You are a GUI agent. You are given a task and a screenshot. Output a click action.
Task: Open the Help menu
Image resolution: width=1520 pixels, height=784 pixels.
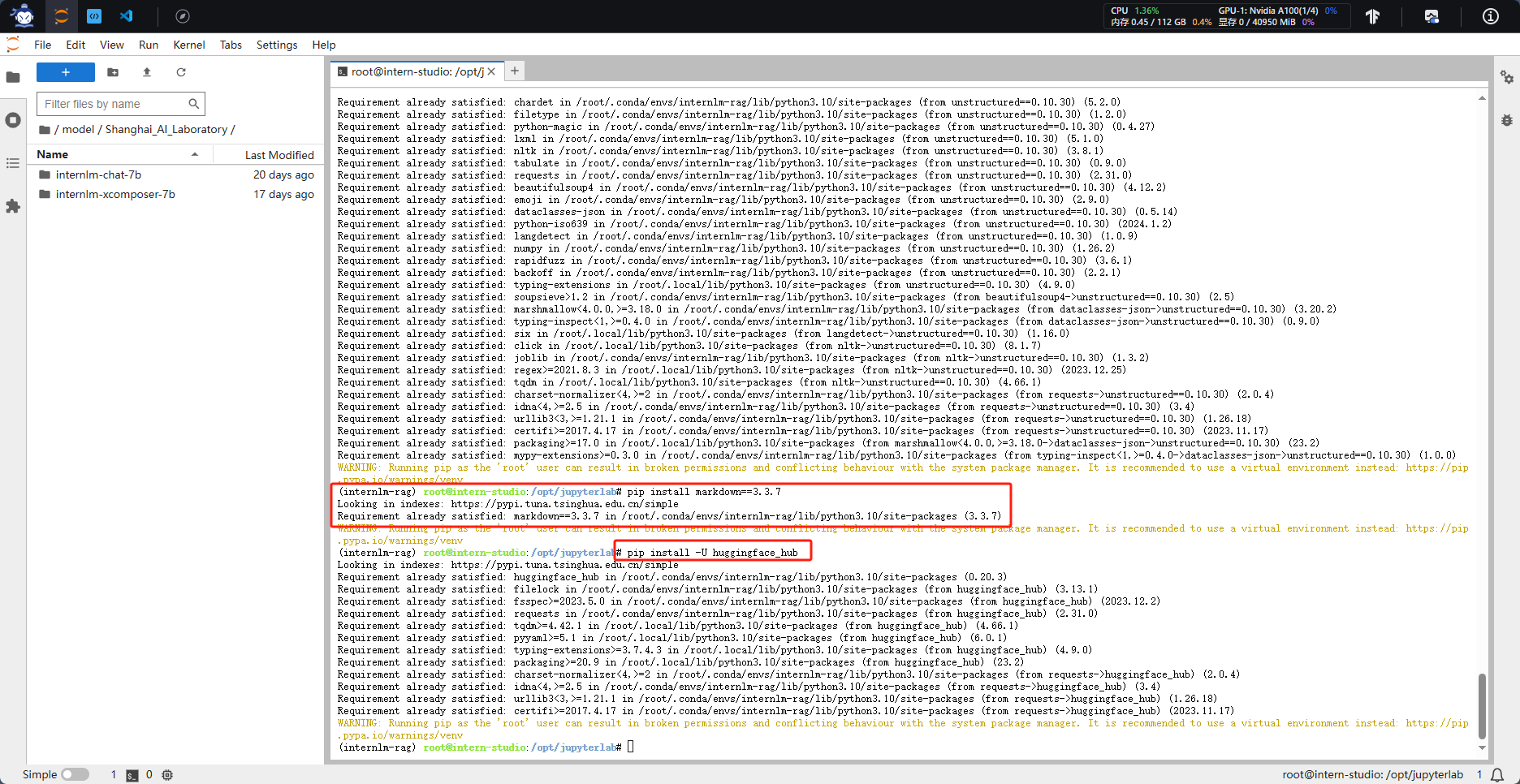324,45
